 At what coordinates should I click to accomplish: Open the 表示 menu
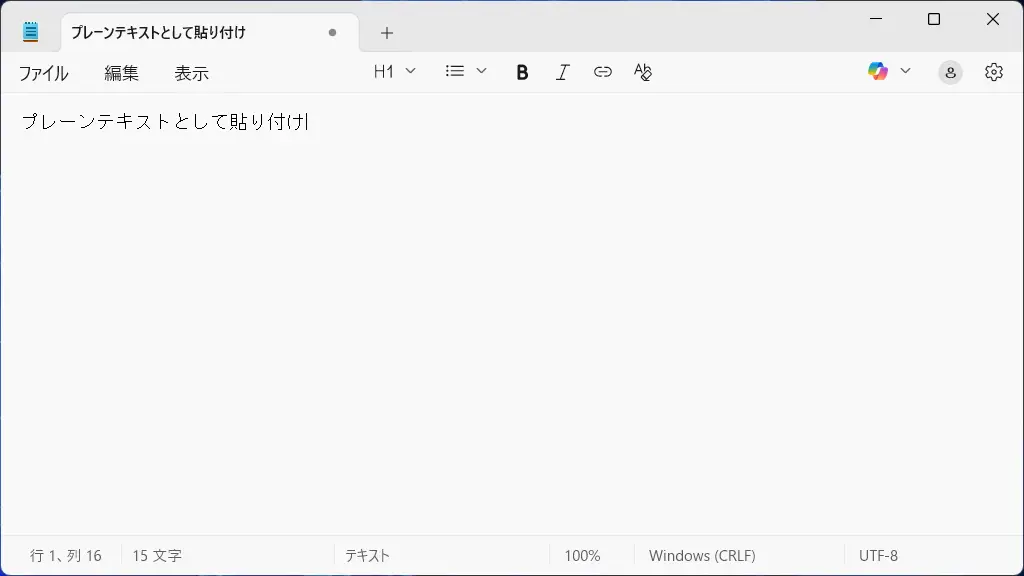tap(192, 73)
